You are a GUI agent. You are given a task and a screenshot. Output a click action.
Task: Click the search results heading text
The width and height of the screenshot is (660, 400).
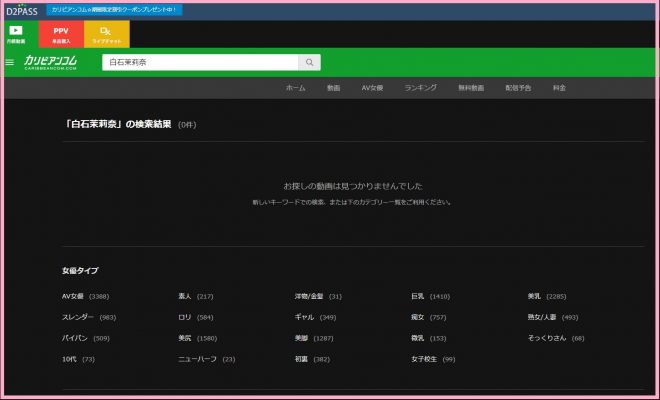click(117, 125)
